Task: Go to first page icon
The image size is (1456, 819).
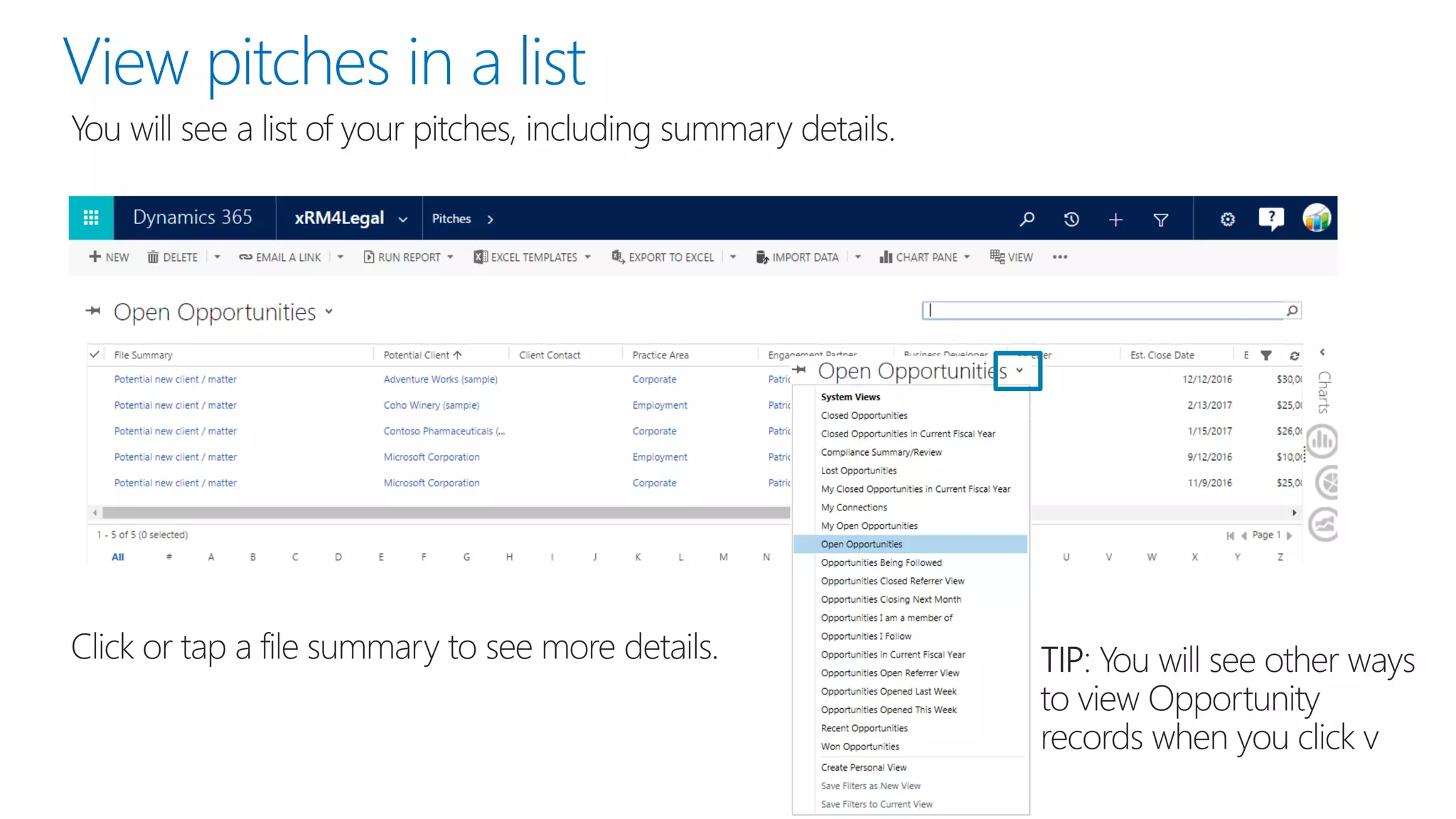Action: pos(1230,535)
